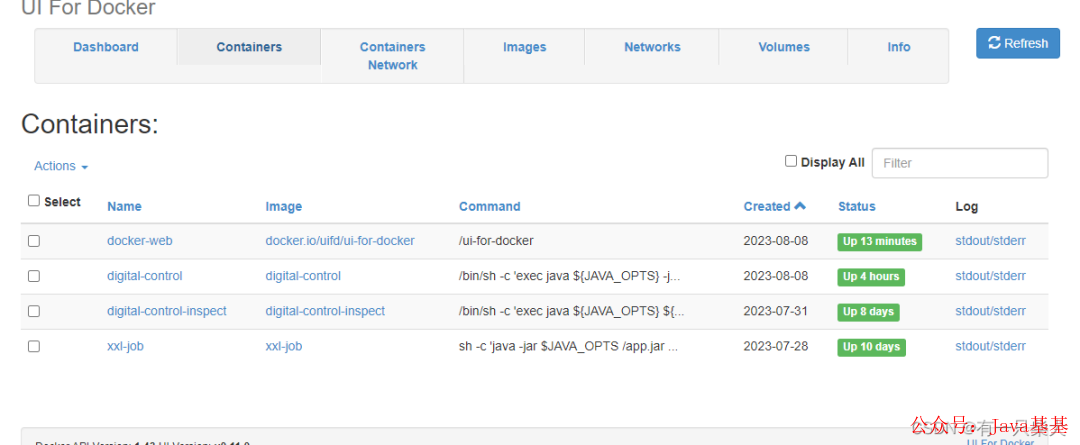The height and width of the screenshot is (445, 1080).
Task: Sort by the Name column header
Action: pos(124,207)
